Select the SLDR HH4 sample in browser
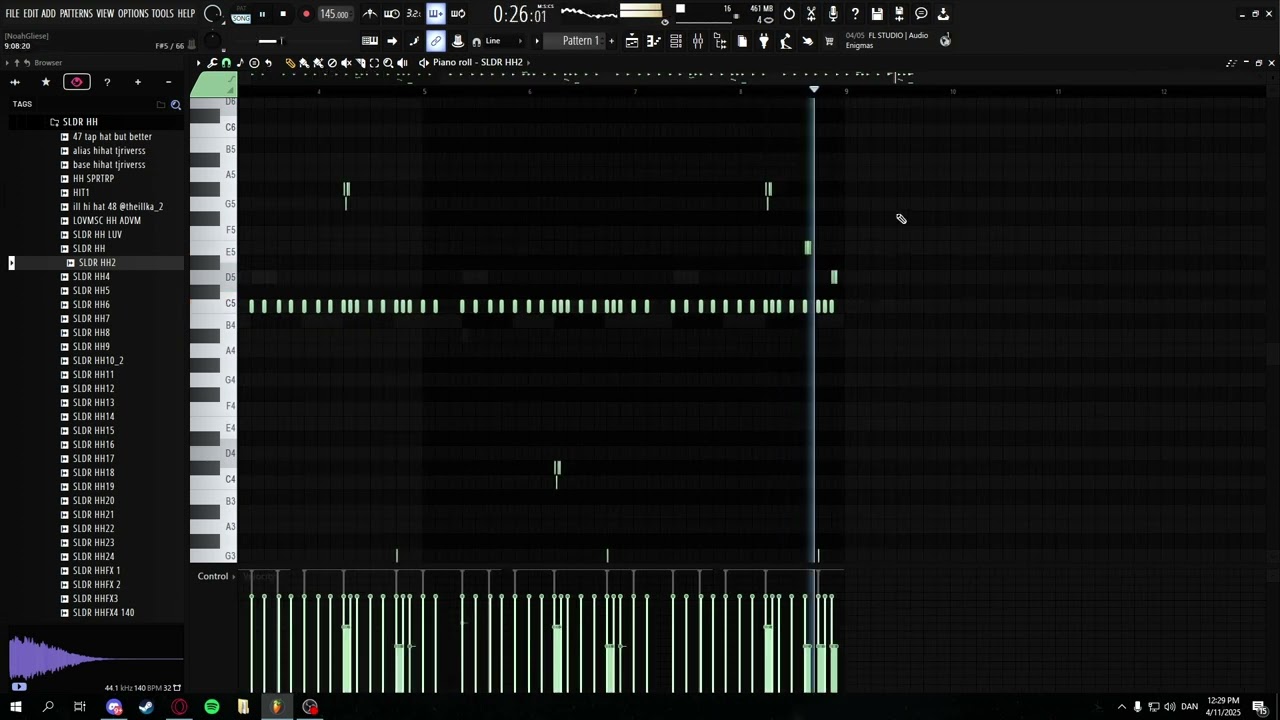This screenshot has width=1280, height=720. point(91,277)
